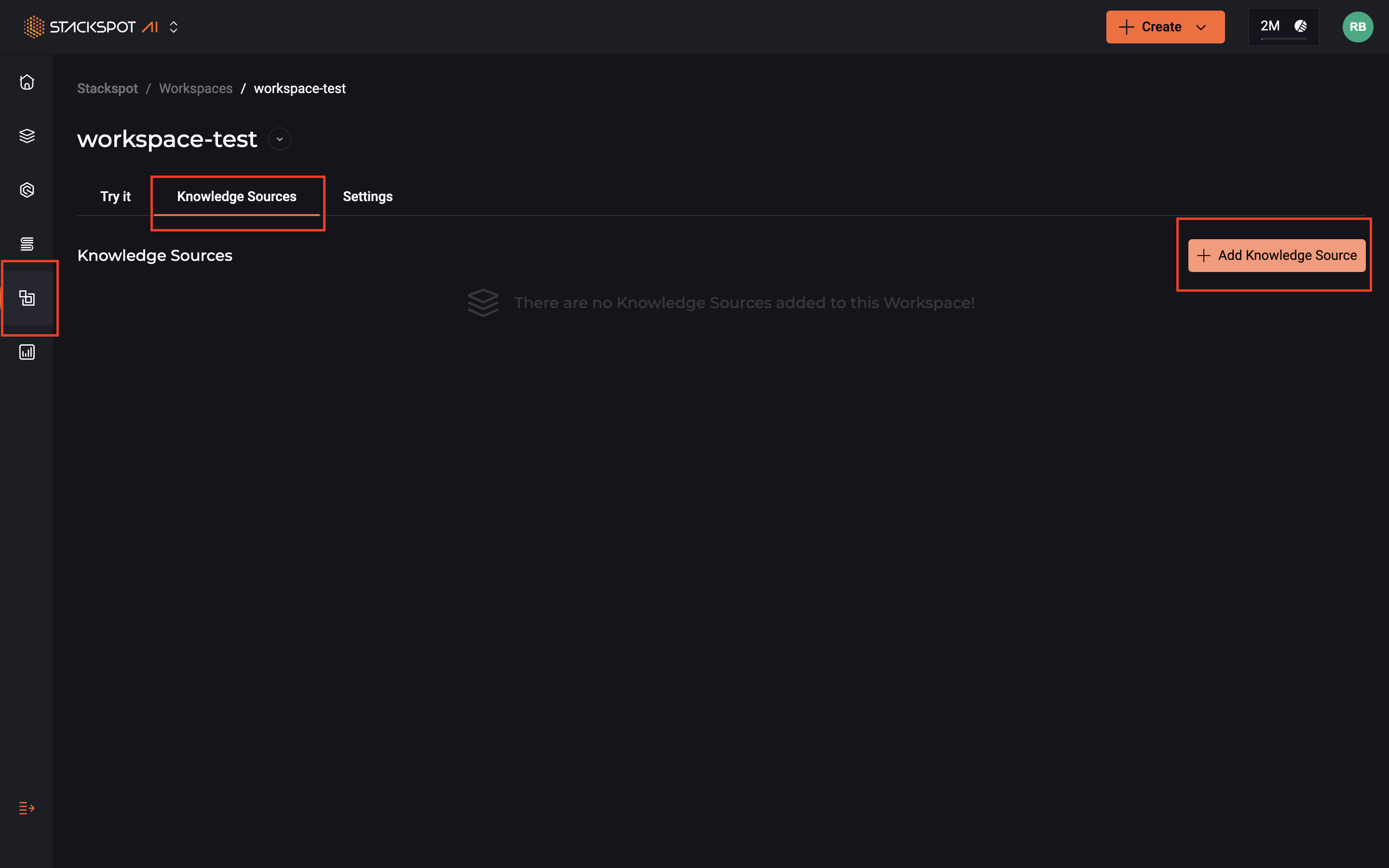Navigate to Workspaces via the breadcrumb
Image resolution: width=1389 pixels, height=868 pixels.
(195, 88)
